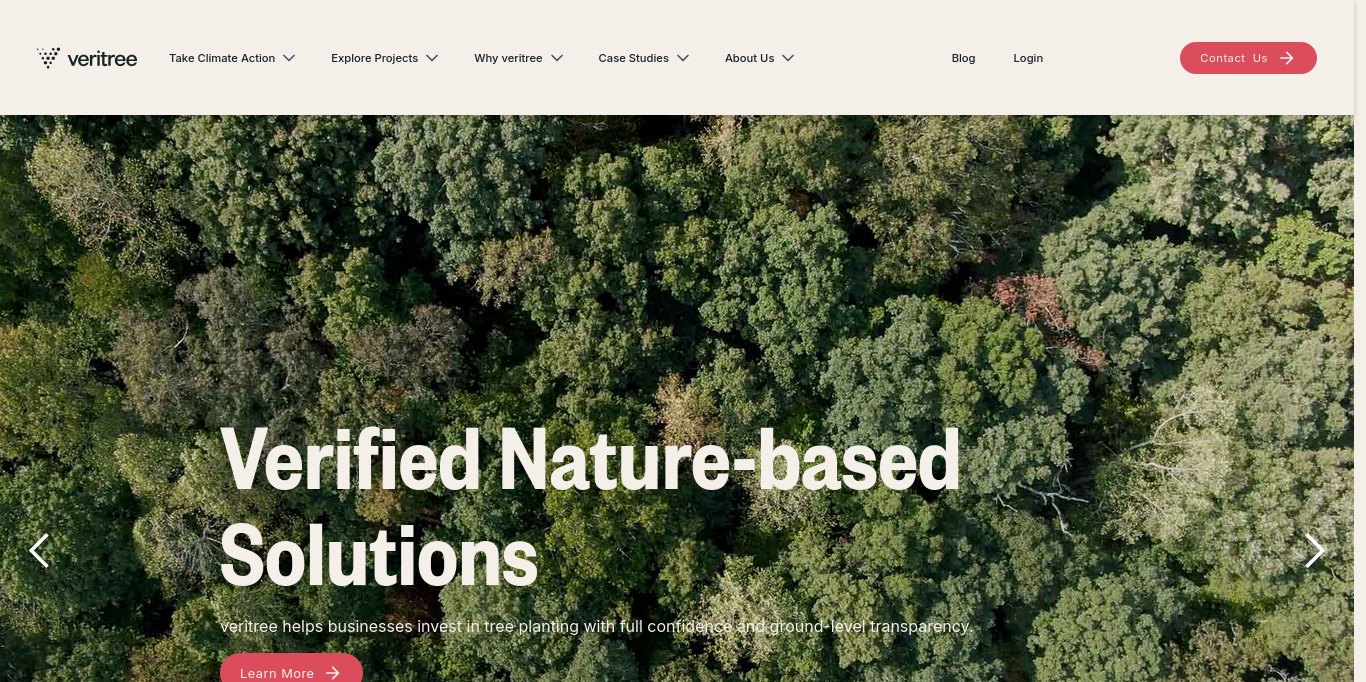Open the About Us dropdown chevron

(x=788, y=58)
